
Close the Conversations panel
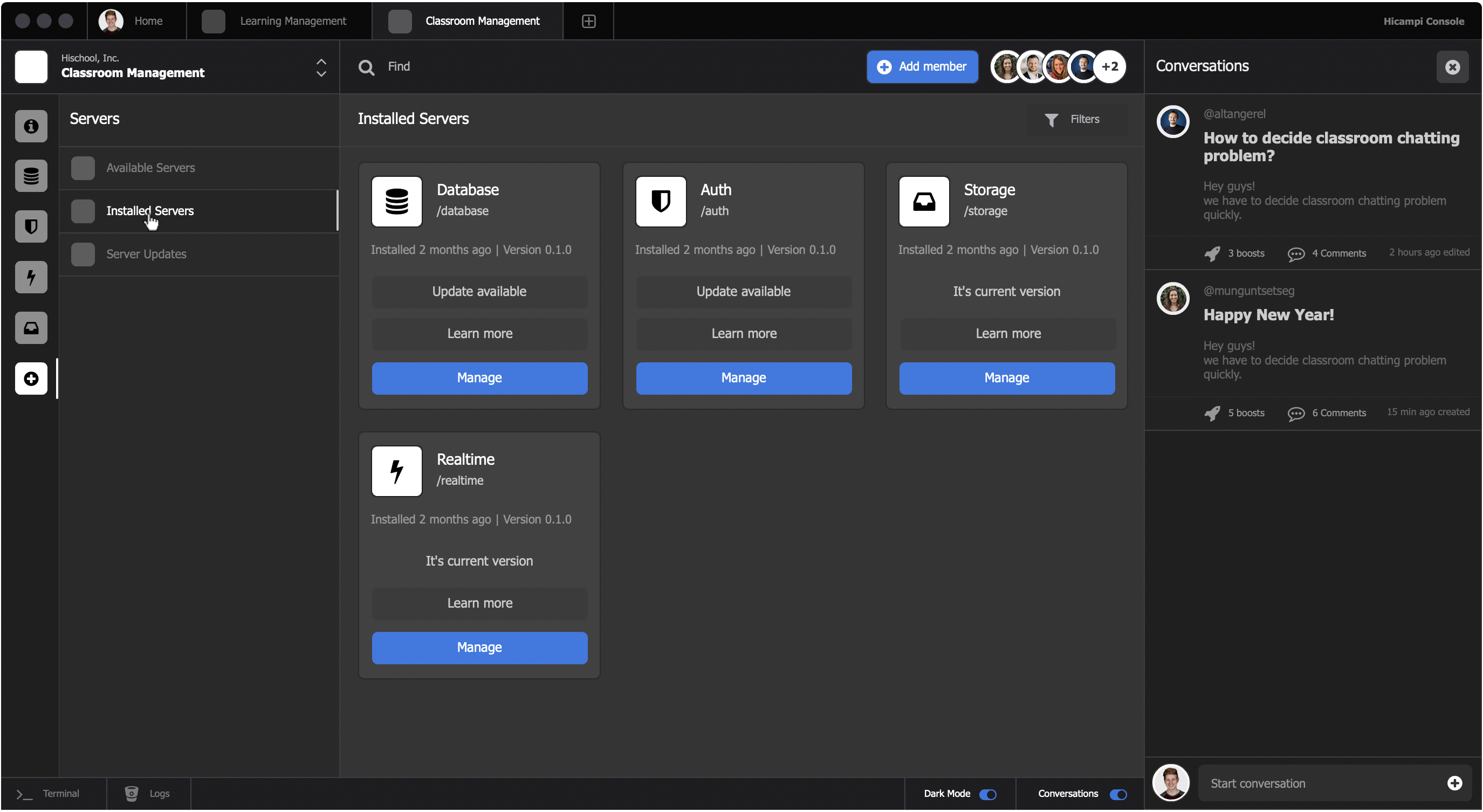tap(1452, 67)
